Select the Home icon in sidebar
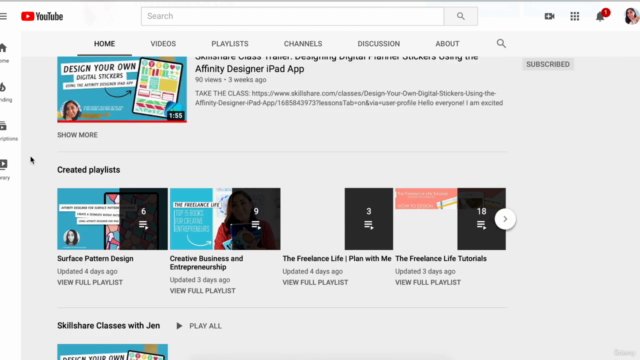The height and width of the screenshot is (360, 640). [x=3, y=48]
